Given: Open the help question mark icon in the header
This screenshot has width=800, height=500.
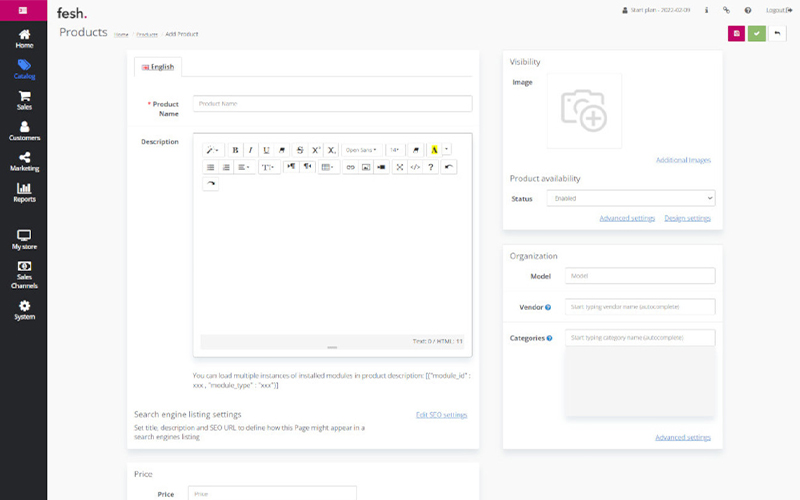Looking at the screenshot, I should tap(747, 10).
